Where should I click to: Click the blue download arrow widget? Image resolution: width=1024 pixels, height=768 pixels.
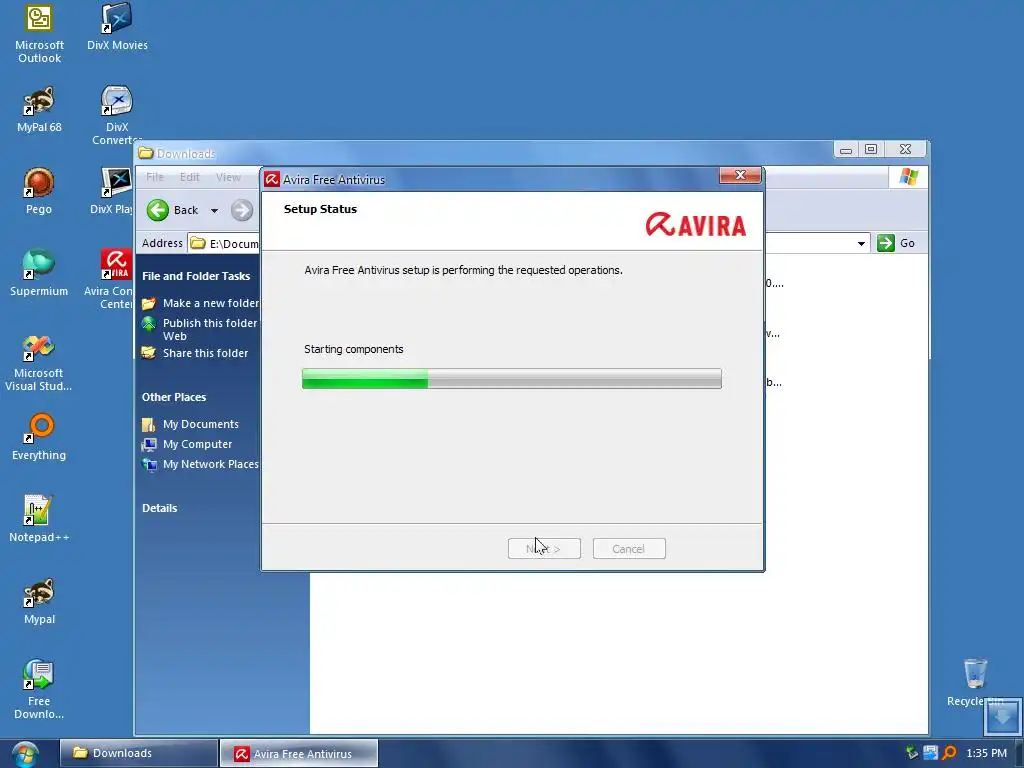click(x=1002, y=717)
